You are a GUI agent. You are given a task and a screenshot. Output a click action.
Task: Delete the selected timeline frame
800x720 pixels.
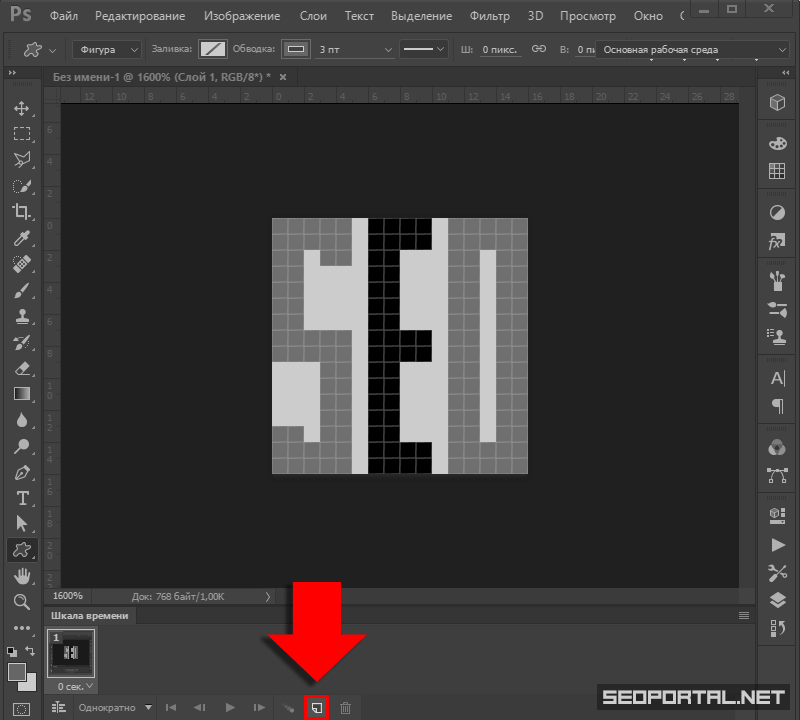pos(345,707)
